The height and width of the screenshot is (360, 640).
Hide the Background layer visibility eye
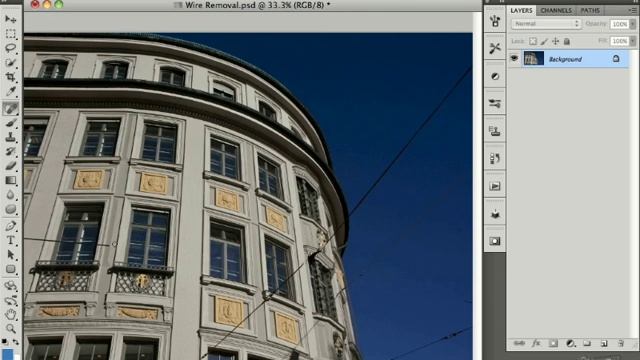pyautogui.click(x=514, y=58)
